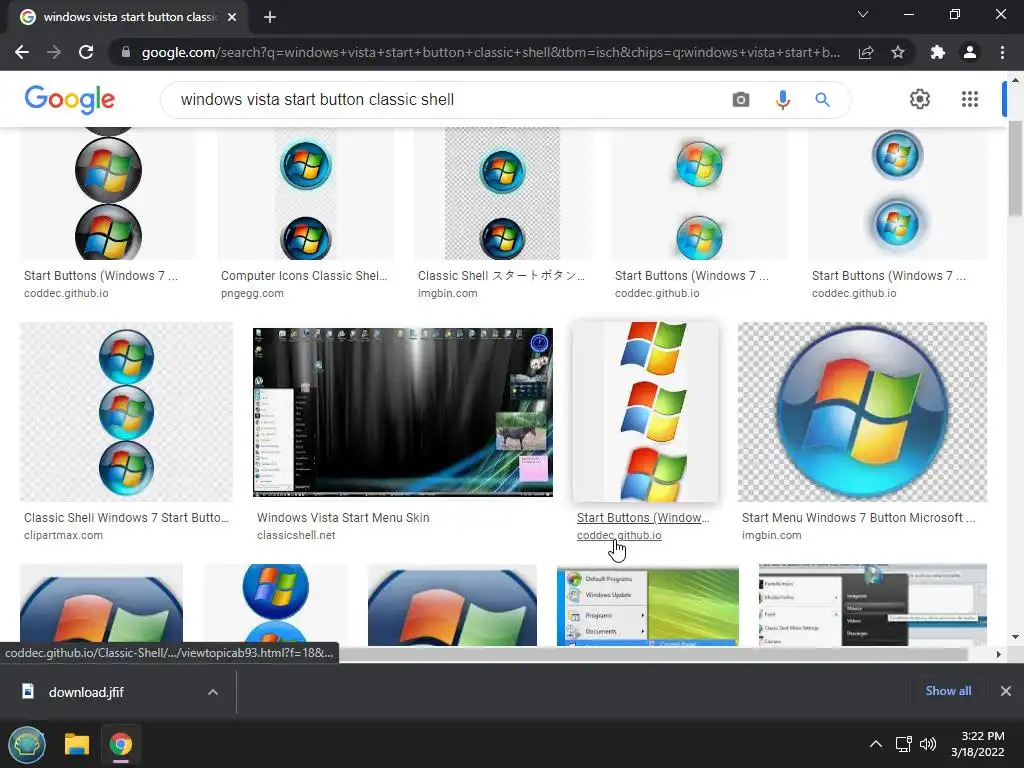1024x768 pixels.
Task: Open the three-flag Start Buttons thumbnail
Action: point(645,412)
